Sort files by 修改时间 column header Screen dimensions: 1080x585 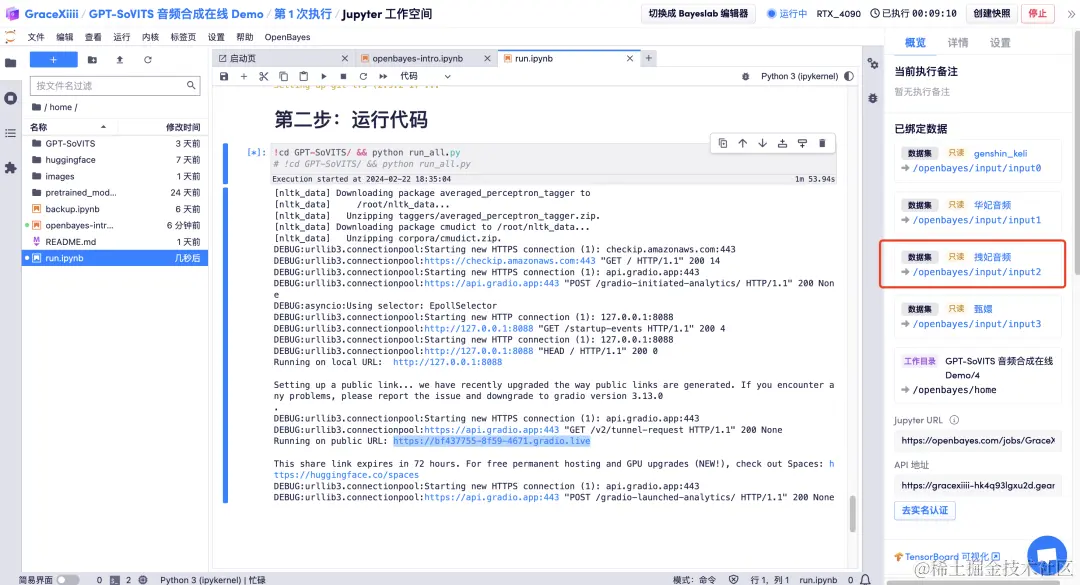point(183,127)
